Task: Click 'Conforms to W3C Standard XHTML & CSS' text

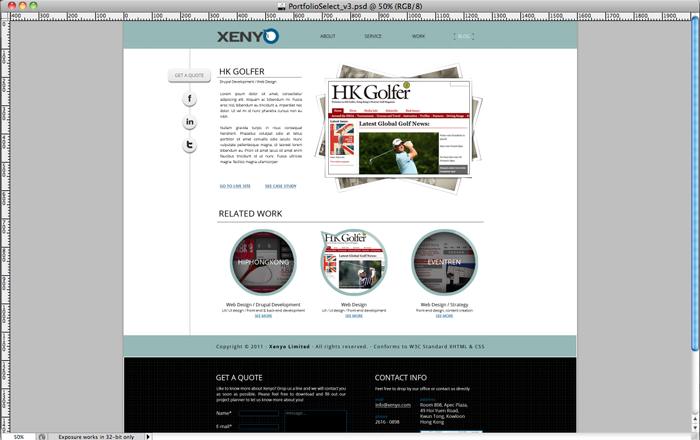Action: coord(429,347)
